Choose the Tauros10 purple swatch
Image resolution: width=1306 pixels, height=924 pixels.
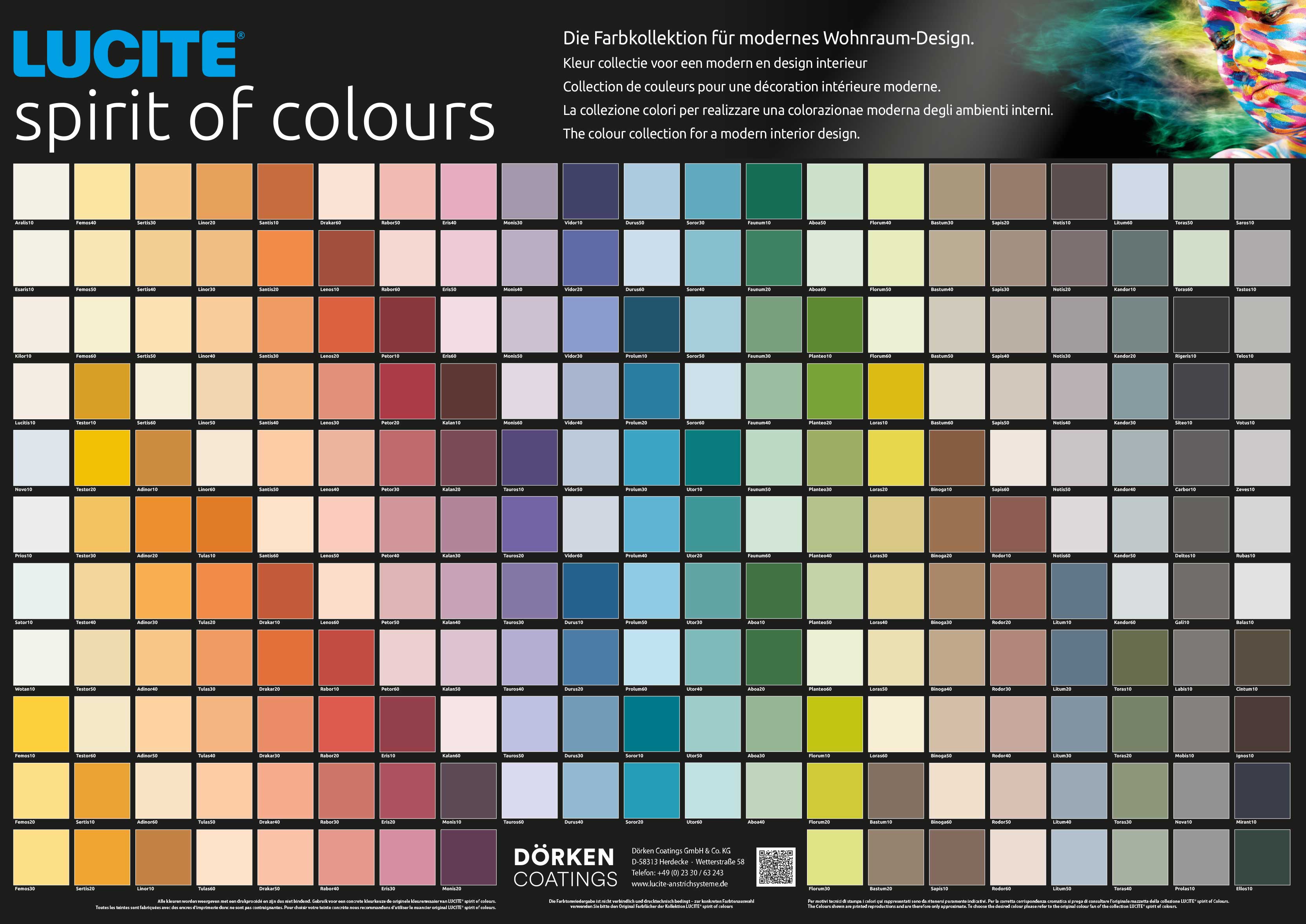click(529, 457)
